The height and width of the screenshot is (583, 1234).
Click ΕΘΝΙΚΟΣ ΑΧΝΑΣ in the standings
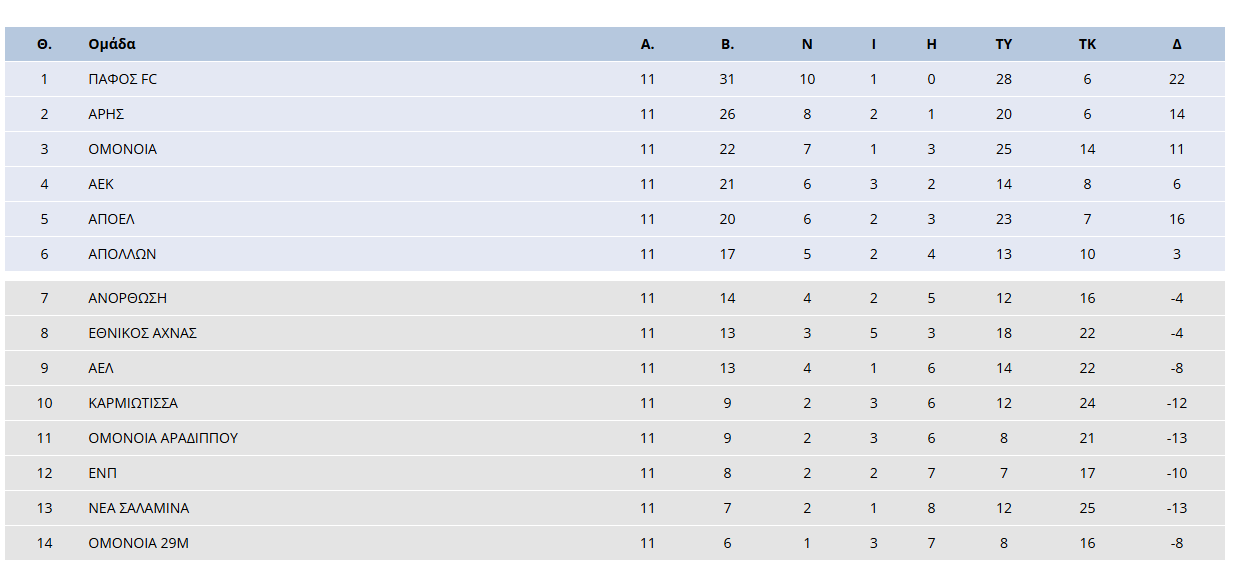[x=142, y=333]
